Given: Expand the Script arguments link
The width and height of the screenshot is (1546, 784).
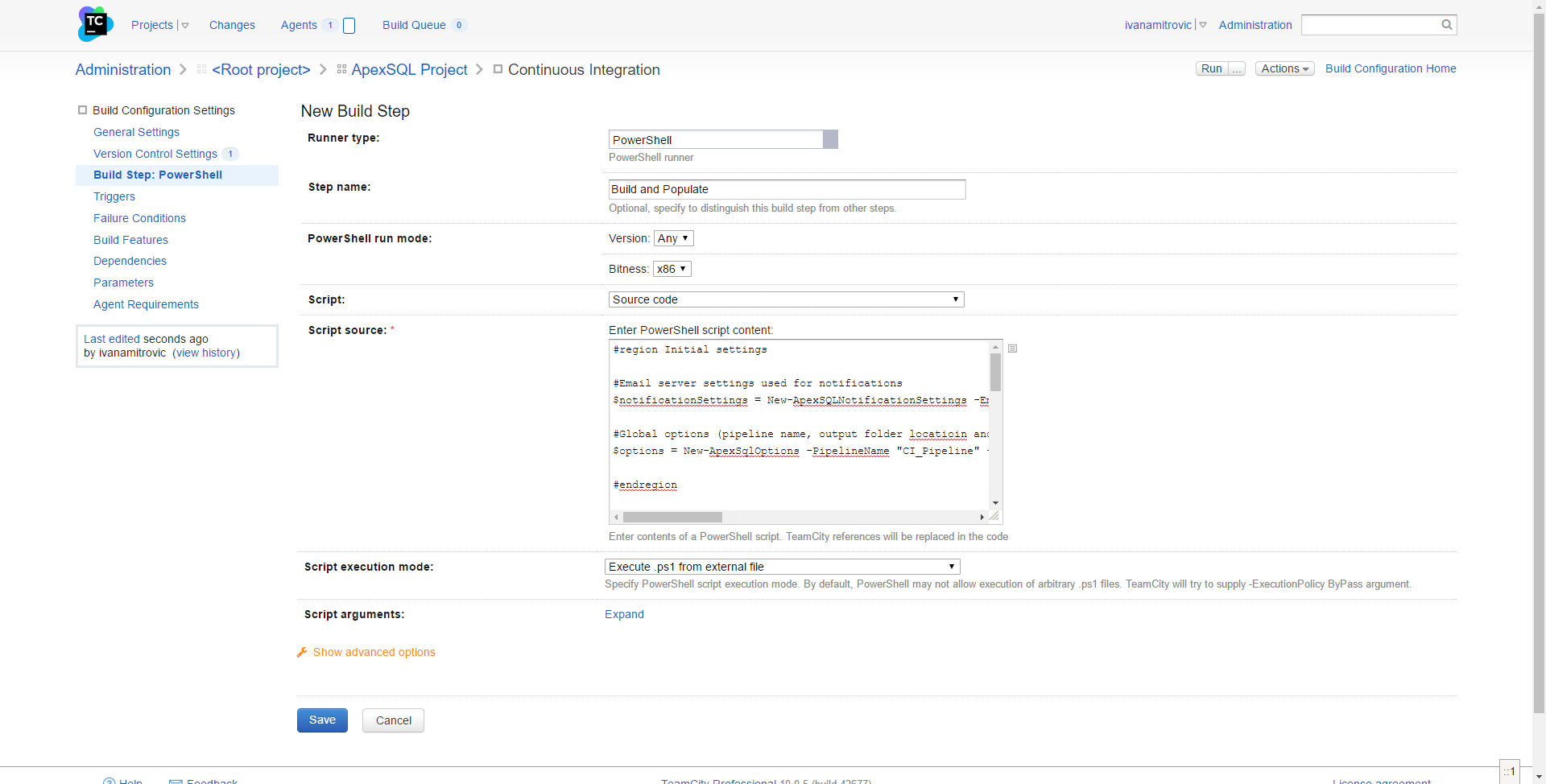Looking at the screenshot, I should pos(624,614).
